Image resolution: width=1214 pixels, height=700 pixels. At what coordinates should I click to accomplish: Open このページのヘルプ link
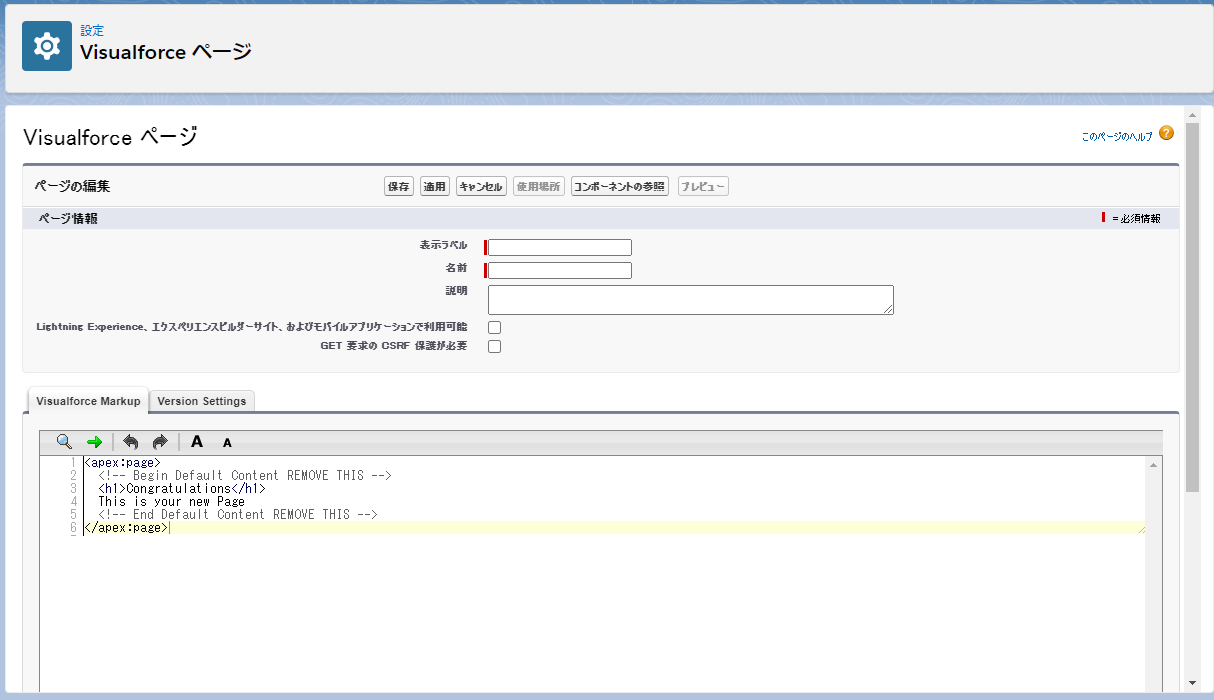1117,136
